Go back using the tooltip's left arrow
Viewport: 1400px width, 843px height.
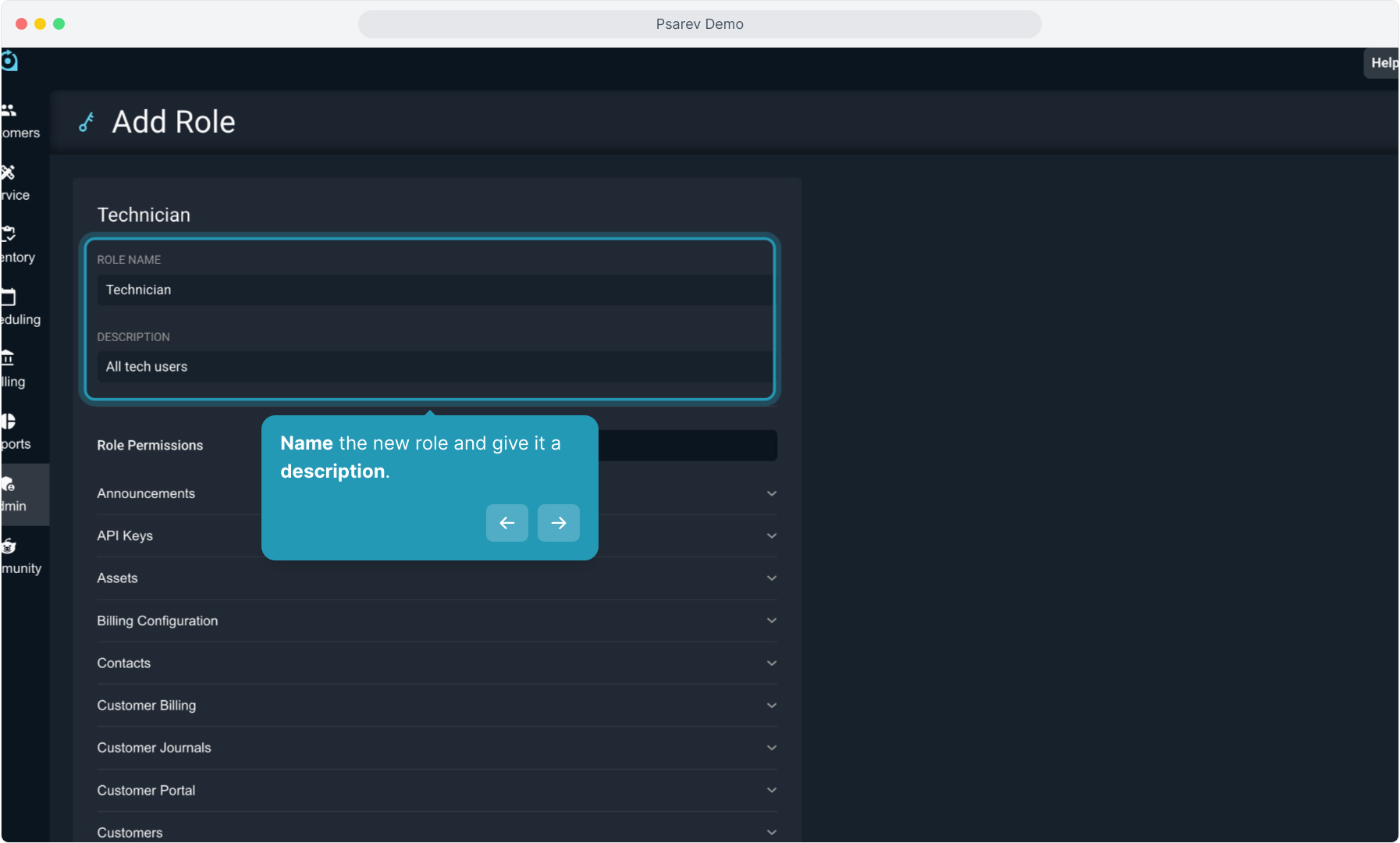(507, 523)
